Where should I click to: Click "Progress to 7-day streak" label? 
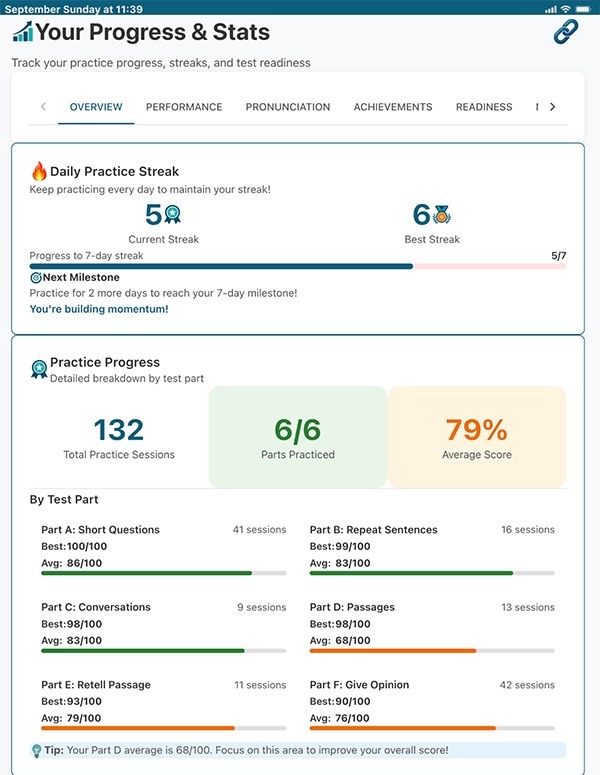pos(86,256)
